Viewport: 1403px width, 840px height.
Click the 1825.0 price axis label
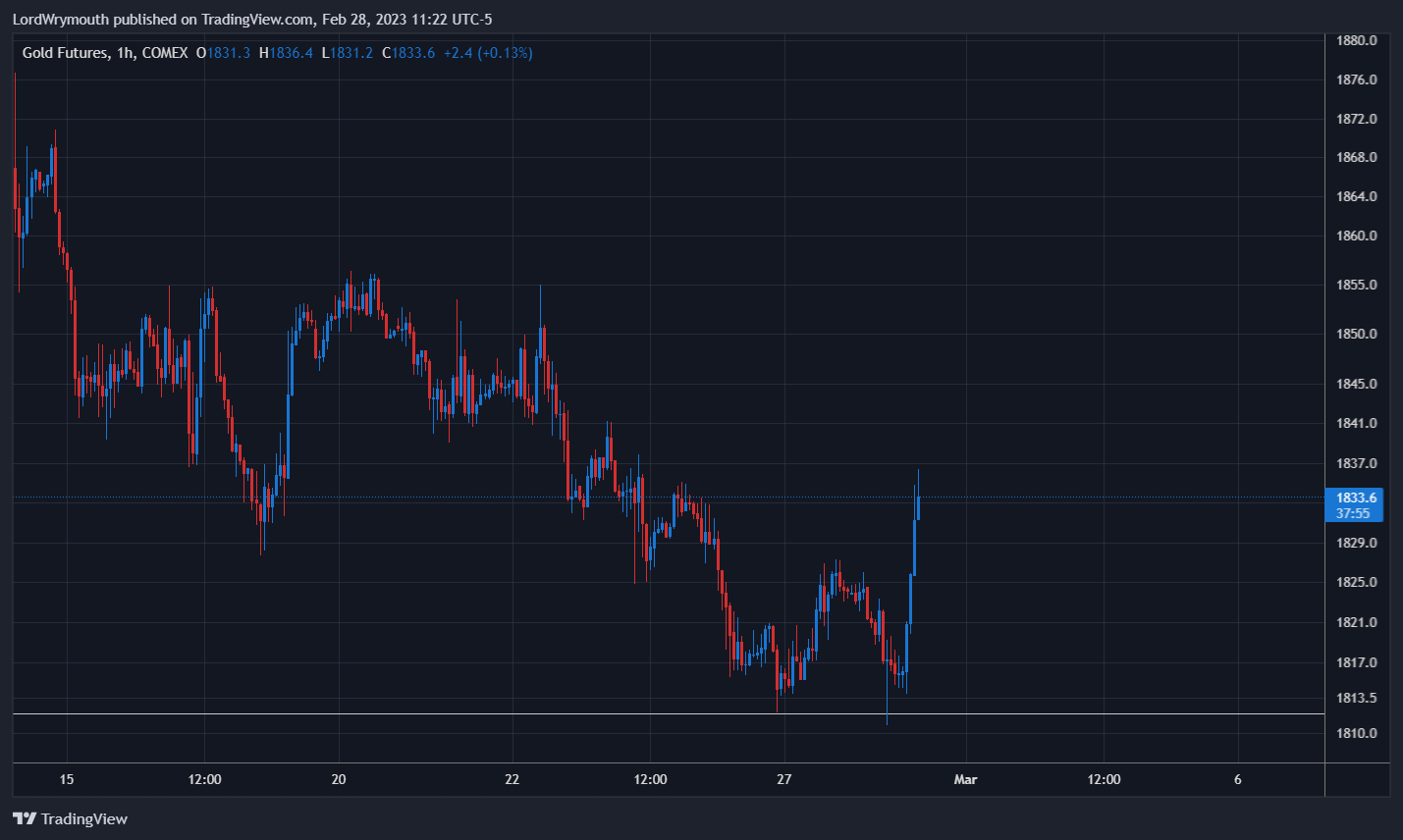point(1357,582)
